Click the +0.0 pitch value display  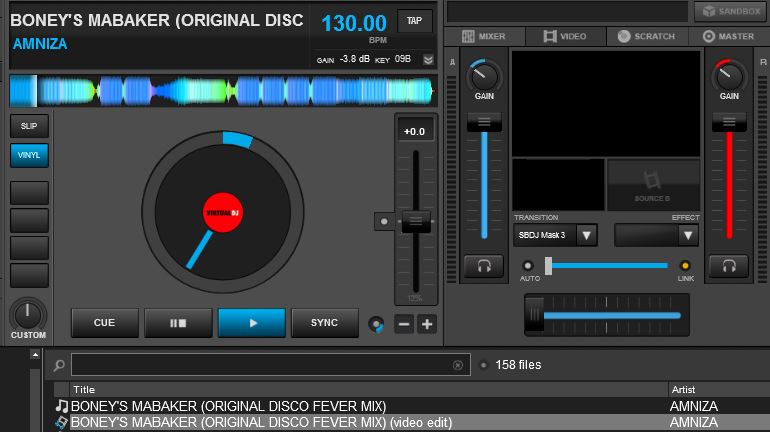tap(414, 132)
